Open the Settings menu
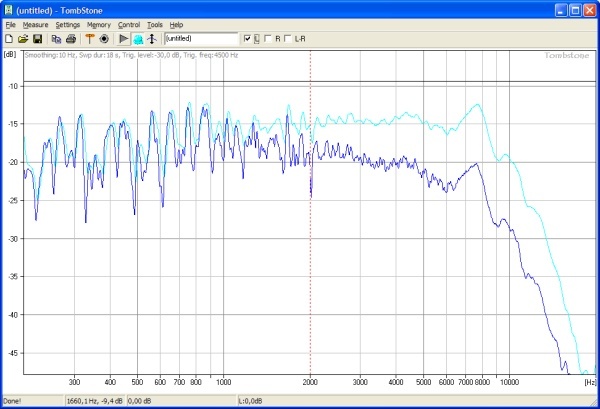 pos(68,25)
